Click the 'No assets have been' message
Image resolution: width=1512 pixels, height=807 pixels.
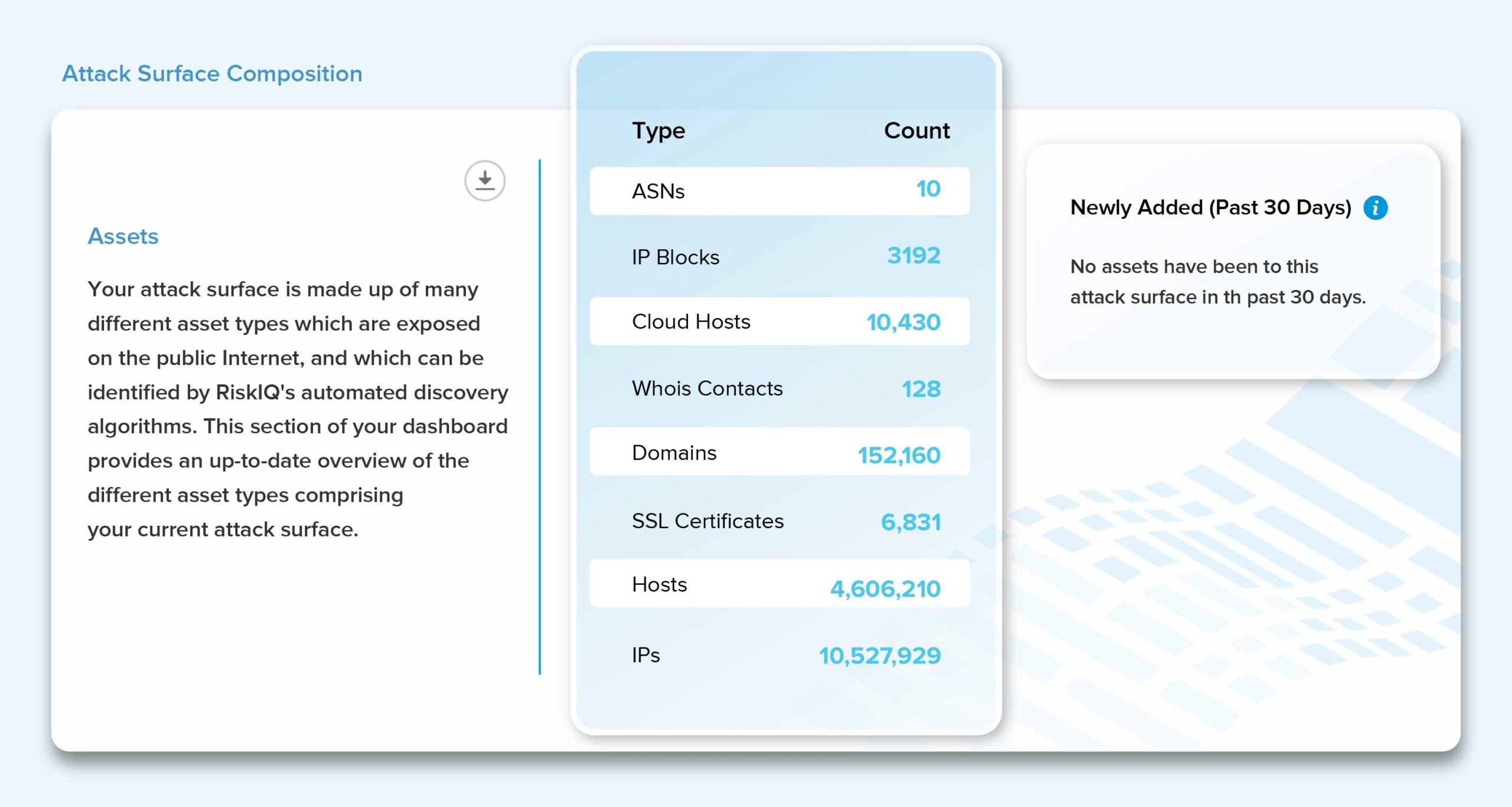(1218, 282)
